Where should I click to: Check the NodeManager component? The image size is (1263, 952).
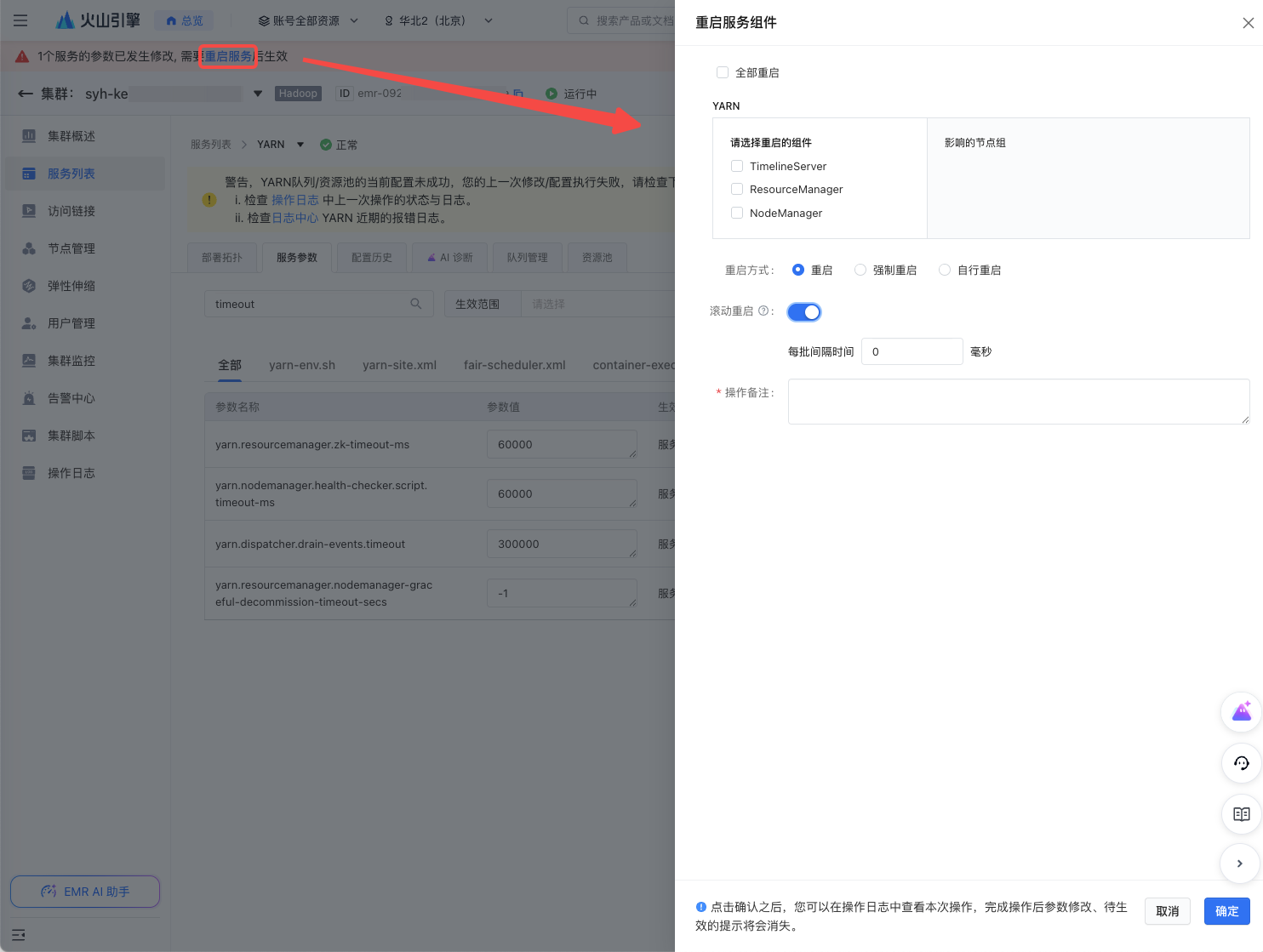point(737,213)
